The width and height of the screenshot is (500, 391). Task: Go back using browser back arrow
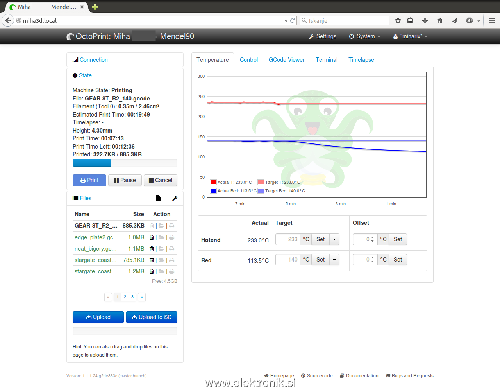point(8,21)
